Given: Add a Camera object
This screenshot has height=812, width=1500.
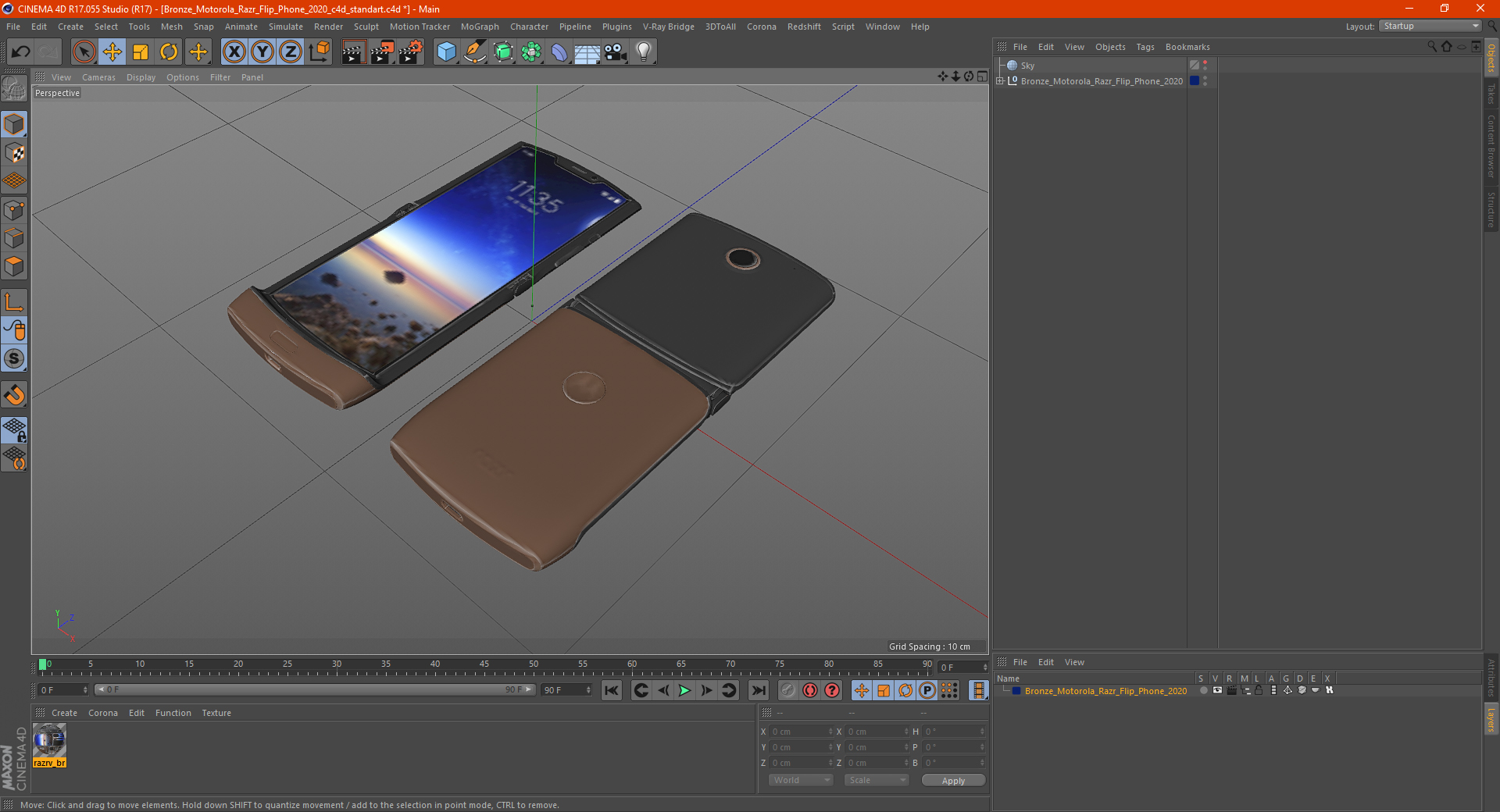Looking at the screenshot, I should 616,52.
